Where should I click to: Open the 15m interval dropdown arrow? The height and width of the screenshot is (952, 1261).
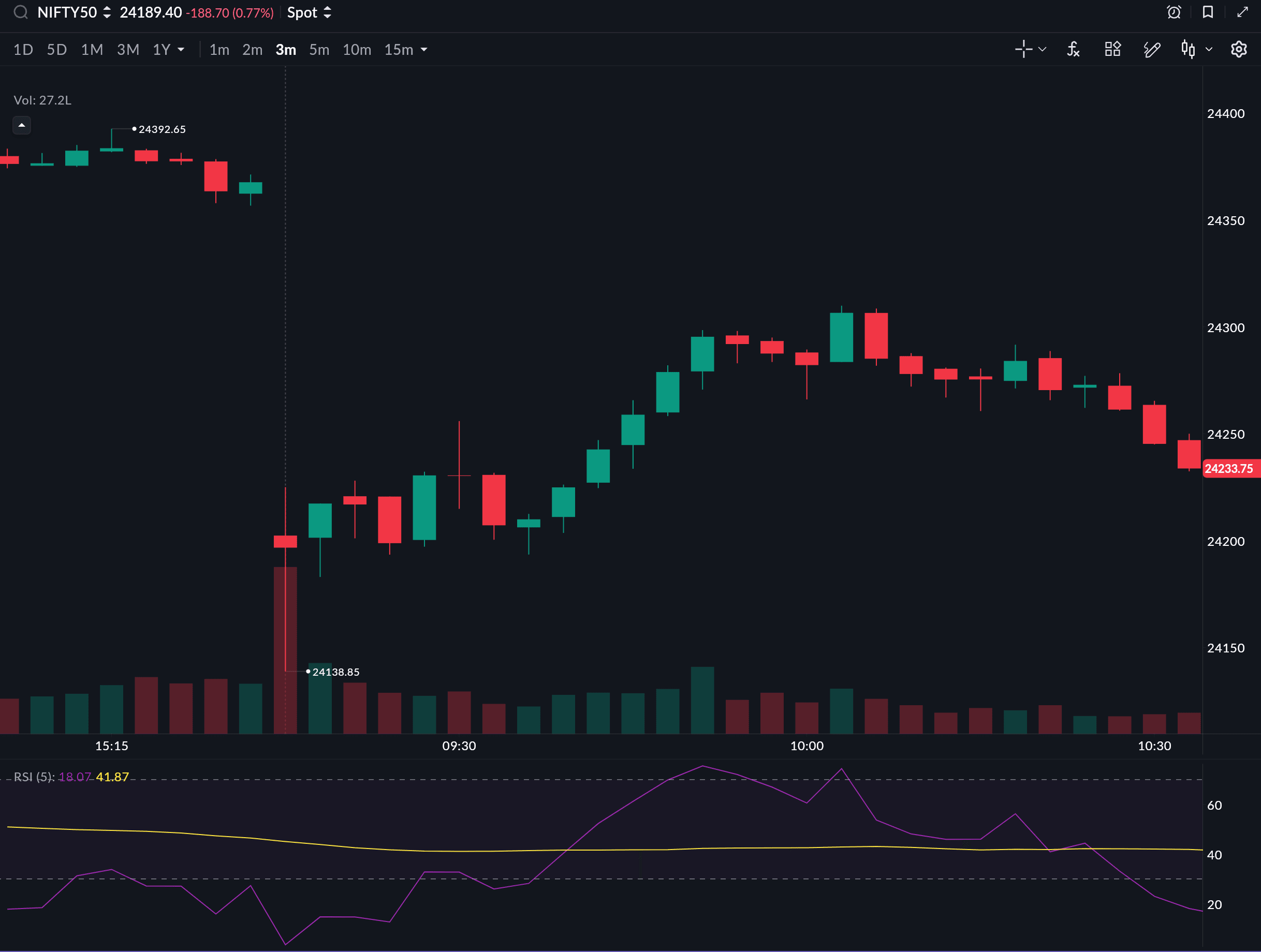423,50
